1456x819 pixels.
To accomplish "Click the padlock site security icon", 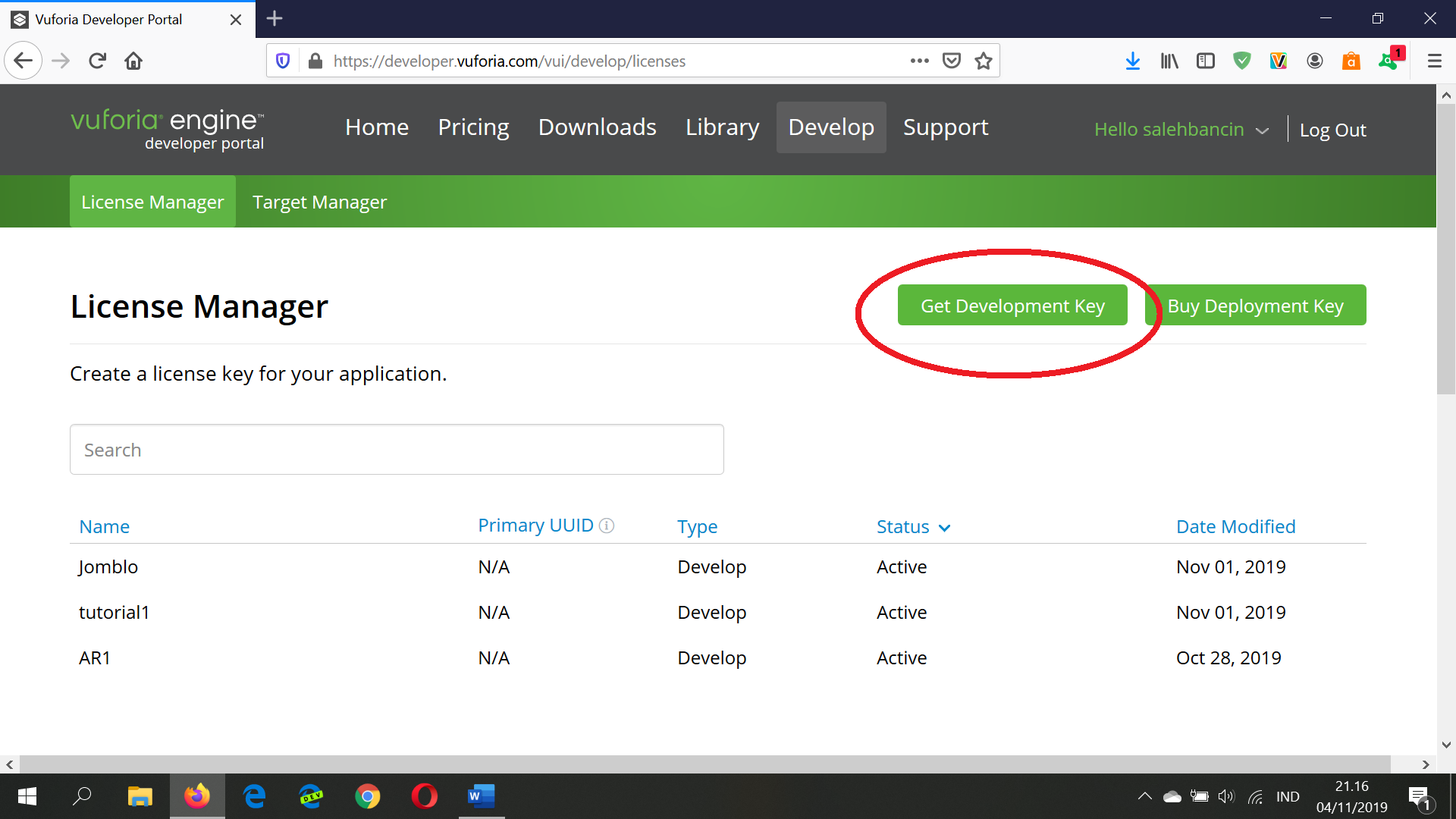I will (x=315, y=61).
